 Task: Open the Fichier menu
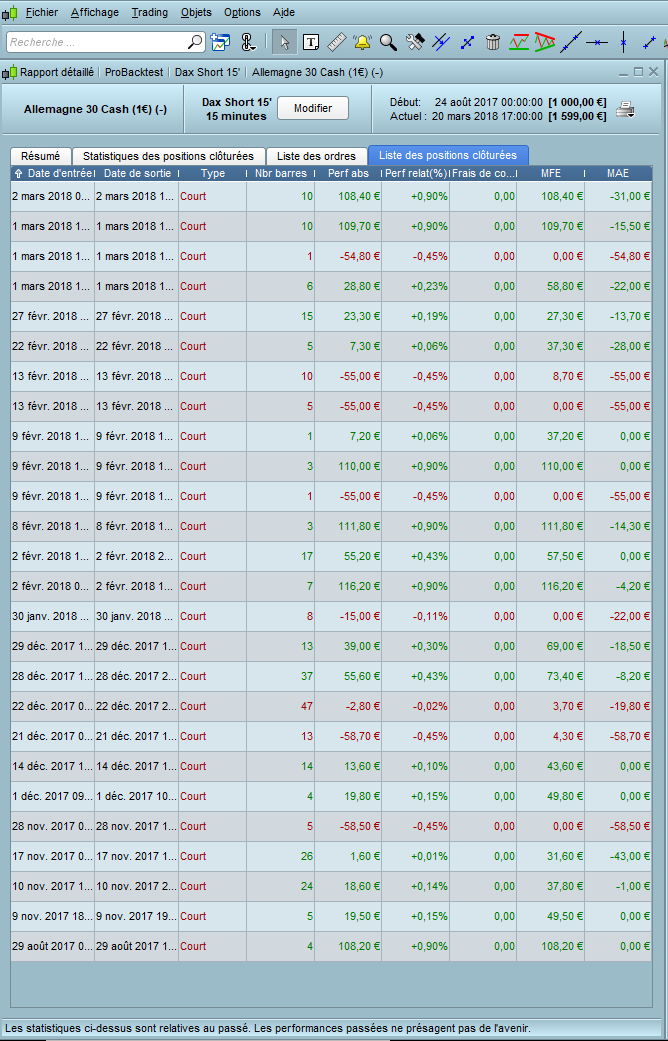(41, 12)
